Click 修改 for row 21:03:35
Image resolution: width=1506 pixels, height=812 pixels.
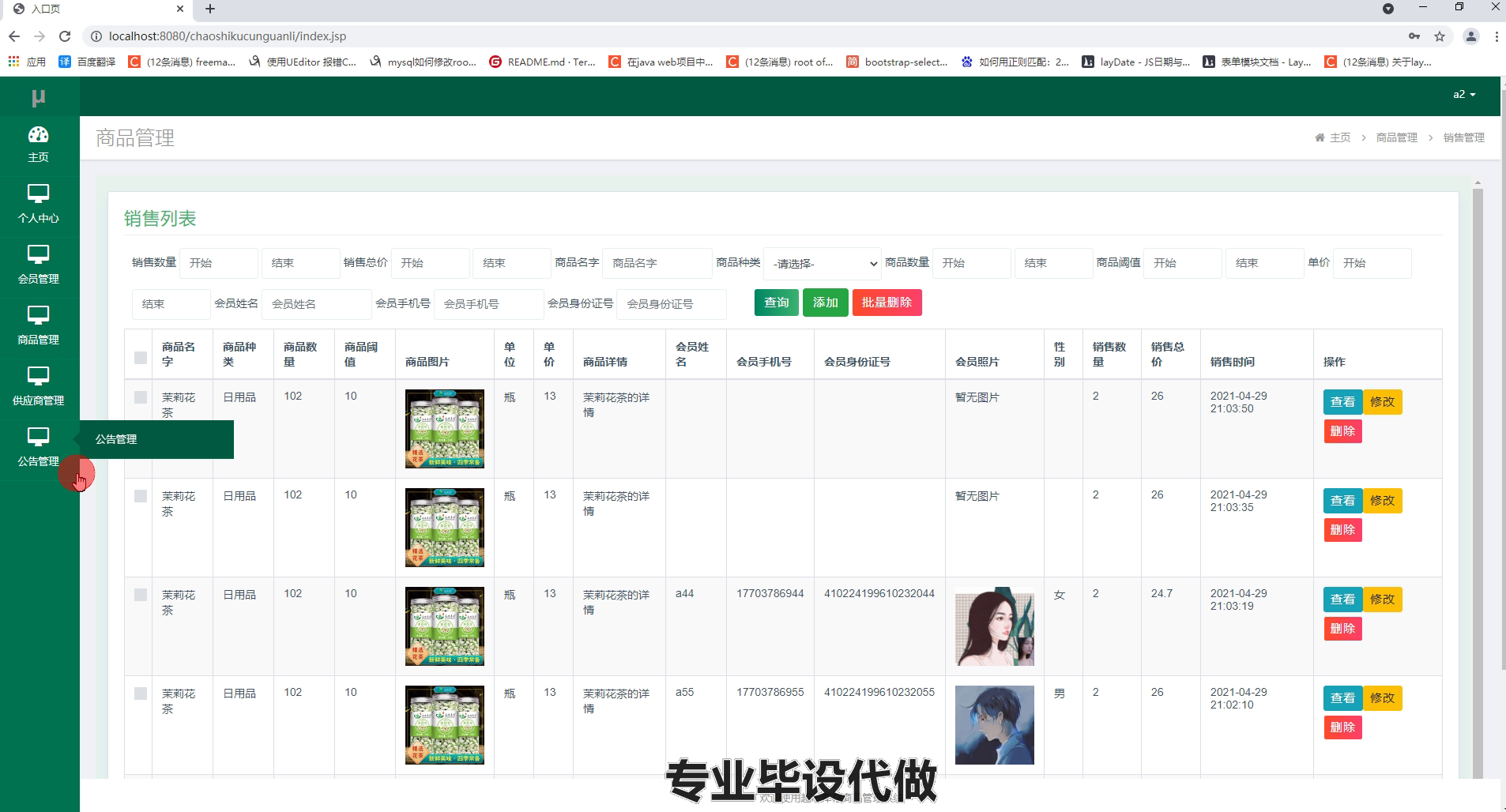click(x=1383, y=501)
